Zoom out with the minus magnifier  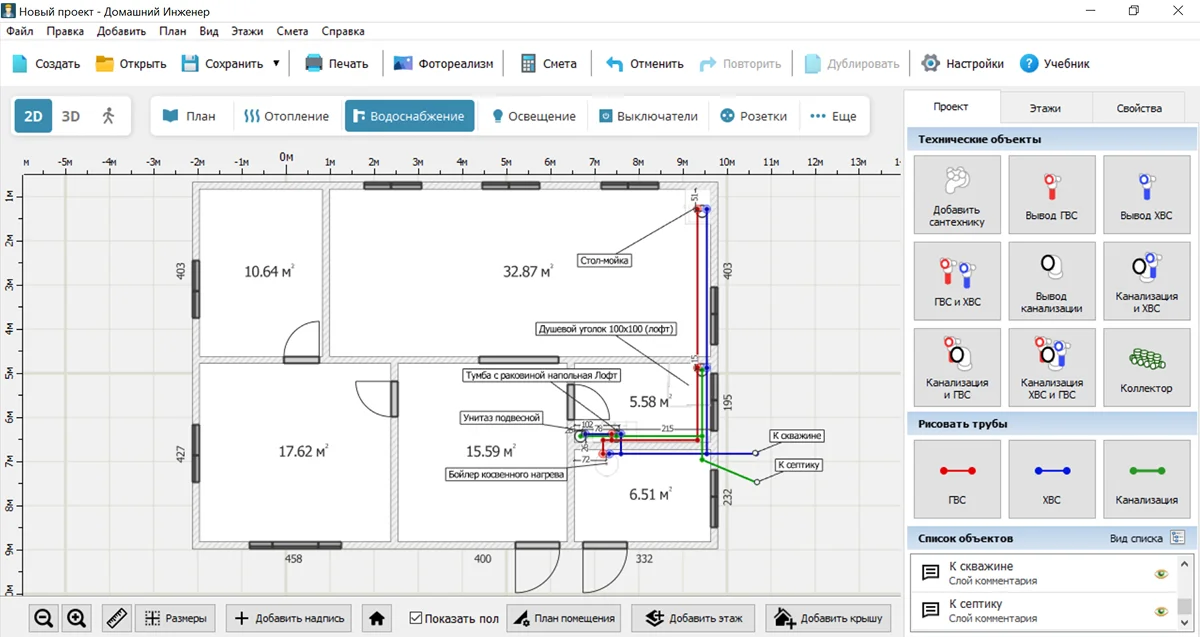tap(43, 618)
